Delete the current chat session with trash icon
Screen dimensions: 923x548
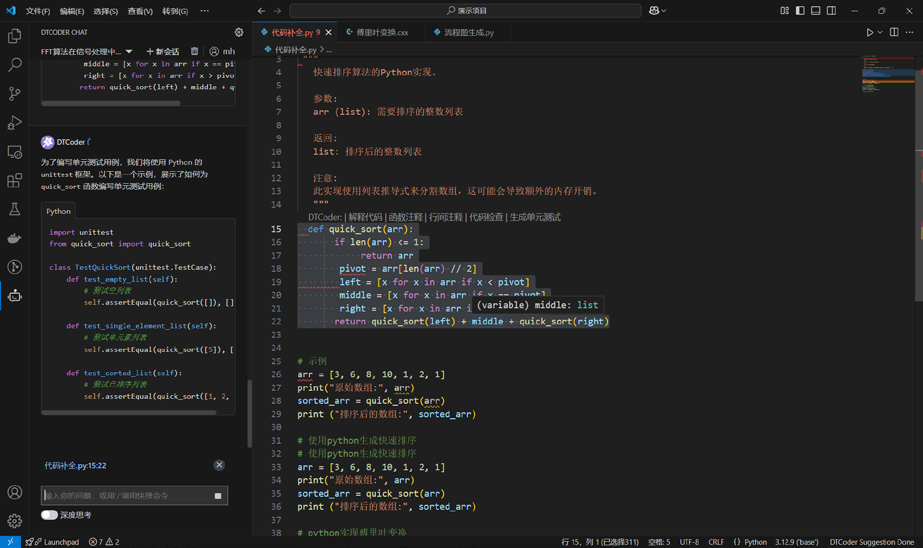click(194, 51)
